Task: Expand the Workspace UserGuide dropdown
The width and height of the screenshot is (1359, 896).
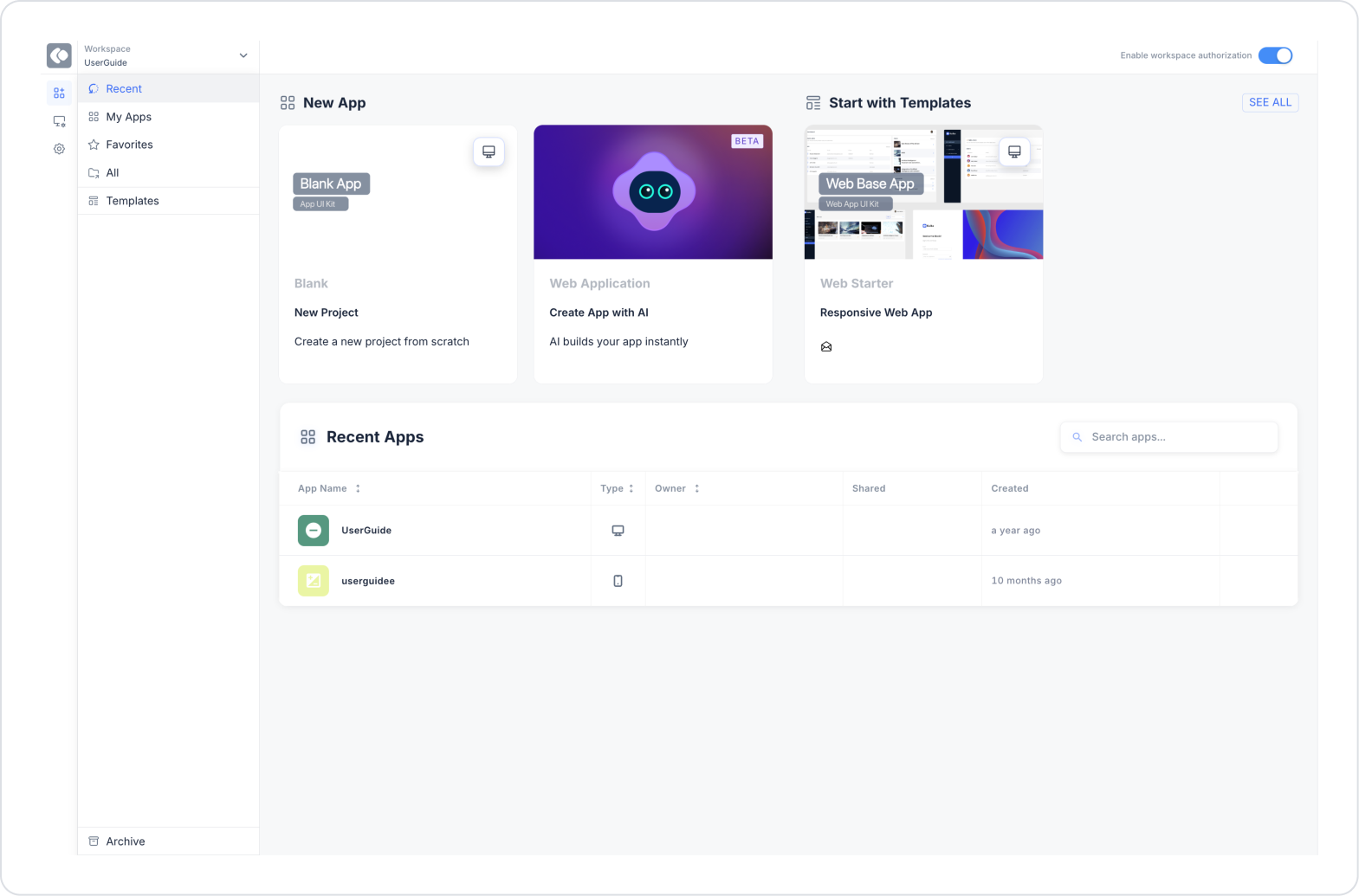Action: (x=243, y=55)
